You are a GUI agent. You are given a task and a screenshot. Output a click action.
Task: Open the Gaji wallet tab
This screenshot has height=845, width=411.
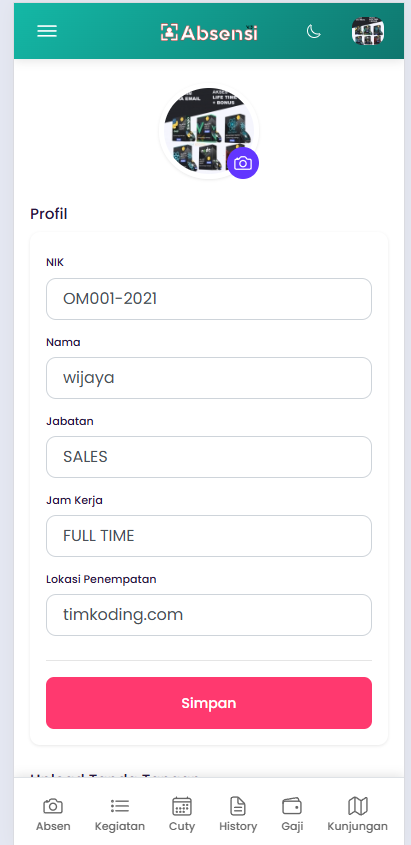[x=292, y=814]
